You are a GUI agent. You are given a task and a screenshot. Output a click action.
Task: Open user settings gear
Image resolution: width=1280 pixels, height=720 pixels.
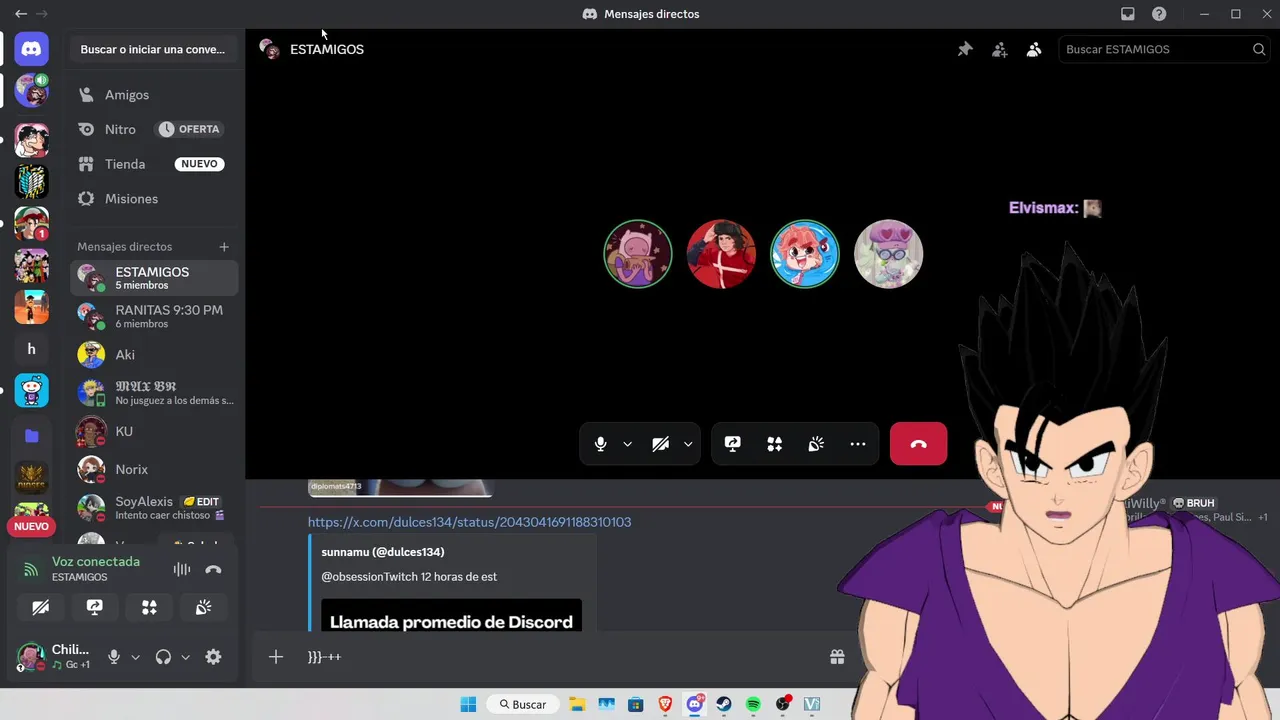pos(213,657)
